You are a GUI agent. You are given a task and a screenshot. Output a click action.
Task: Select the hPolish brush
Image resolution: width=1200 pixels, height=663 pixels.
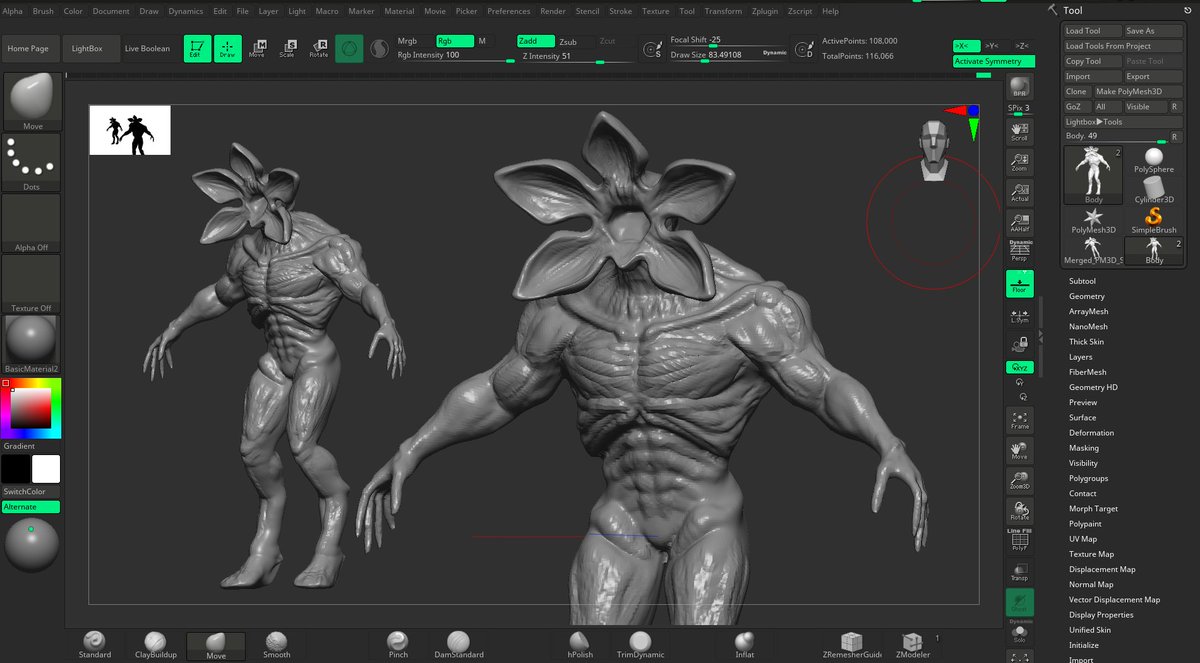pyautogui.click(x=580, y=645)
